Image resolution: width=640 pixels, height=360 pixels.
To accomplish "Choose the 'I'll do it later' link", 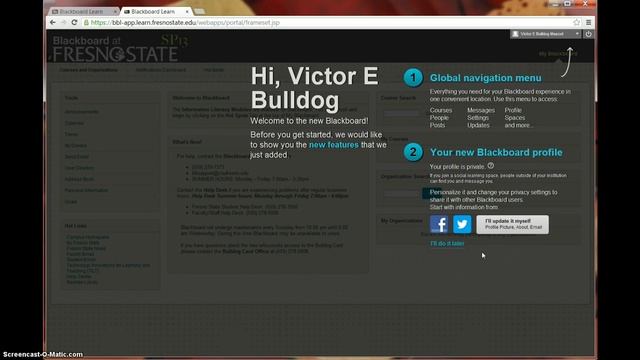I will click(x=447, y=243).
